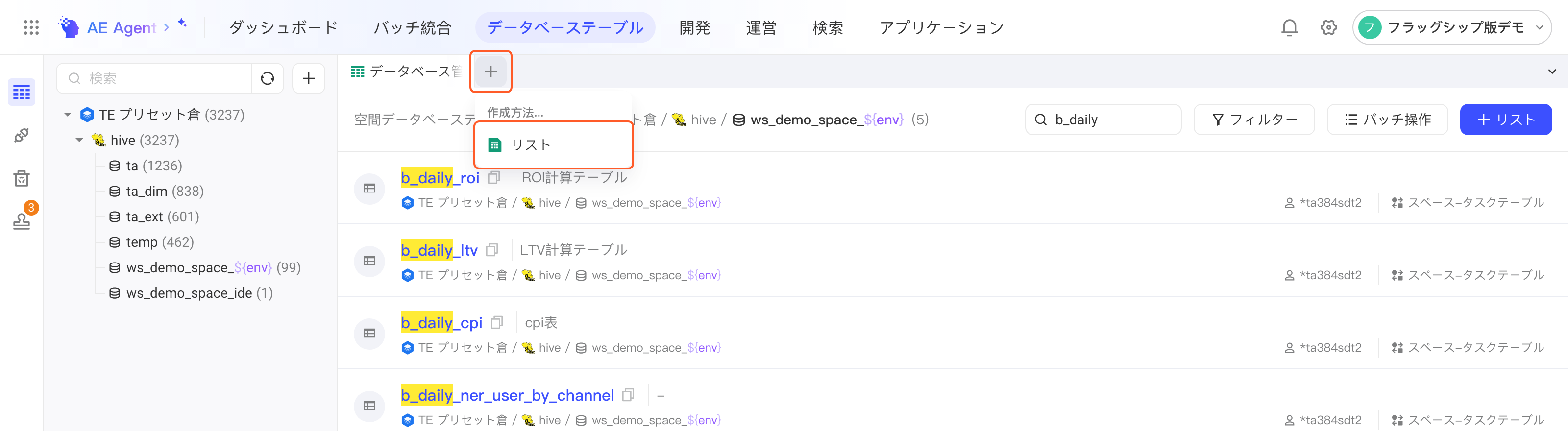
Task: Open the plug connection sidebar icon
Action: point(21,135)
